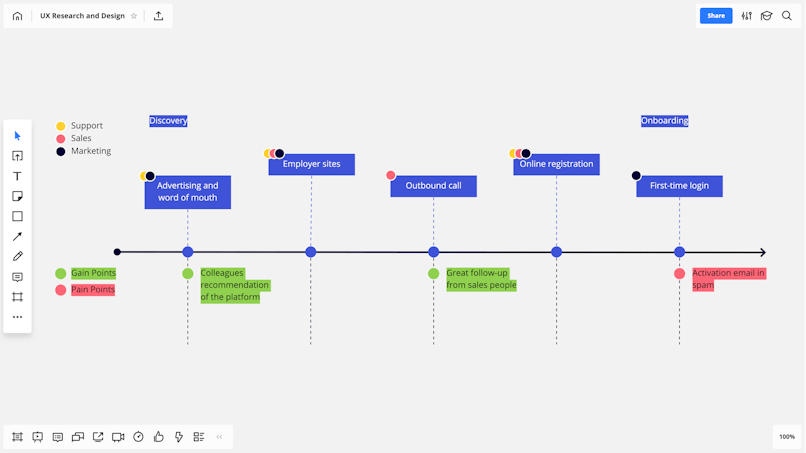The height and width of the screenshot is (453, 806).
Task: Click the dark dot on First-time login box
Action: (x=636, y=175)
